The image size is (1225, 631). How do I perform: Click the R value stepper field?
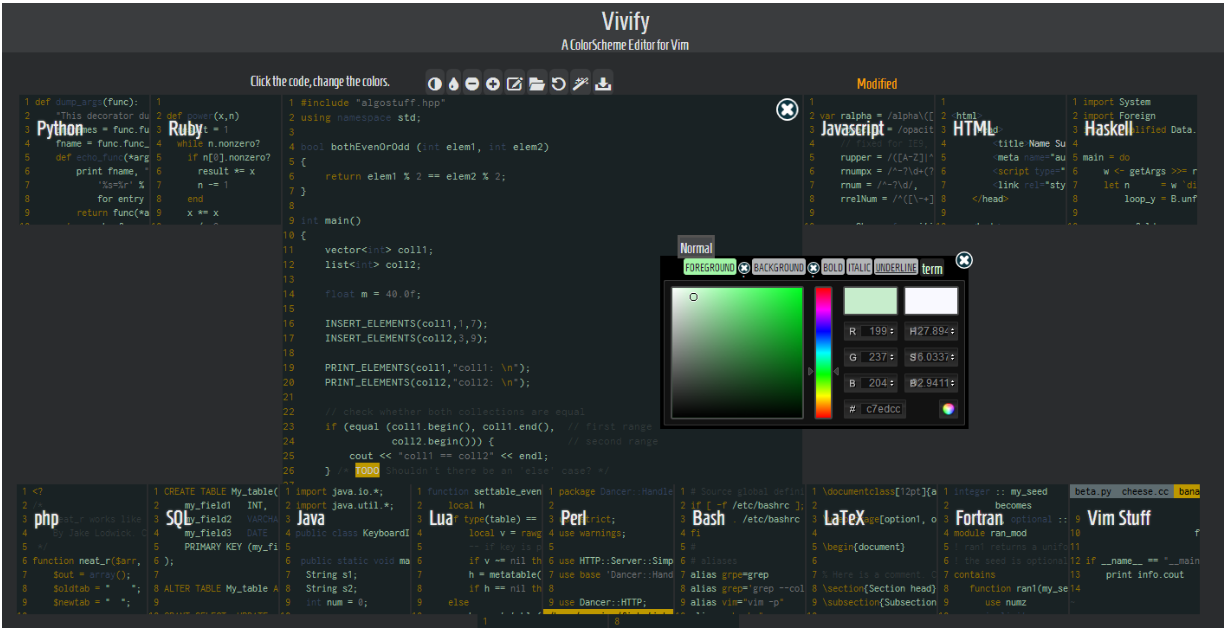[x=871, y=331]
